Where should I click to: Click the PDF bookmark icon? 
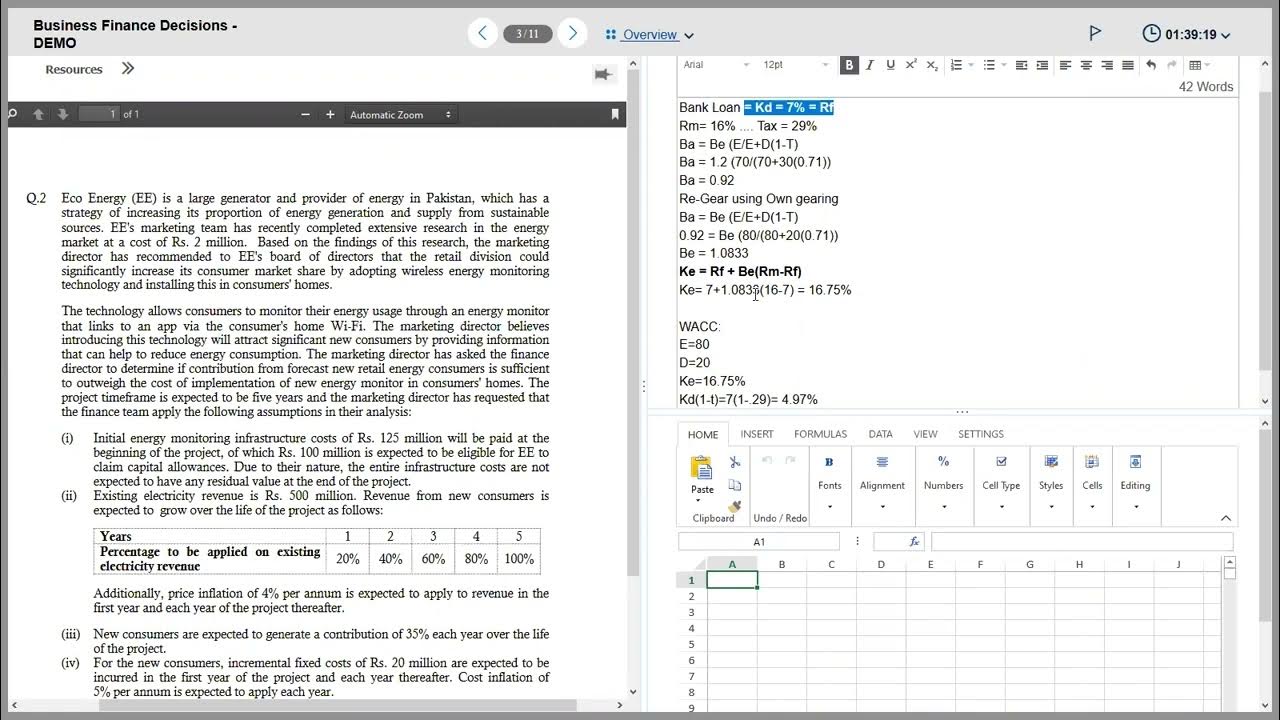click(615, 114)
